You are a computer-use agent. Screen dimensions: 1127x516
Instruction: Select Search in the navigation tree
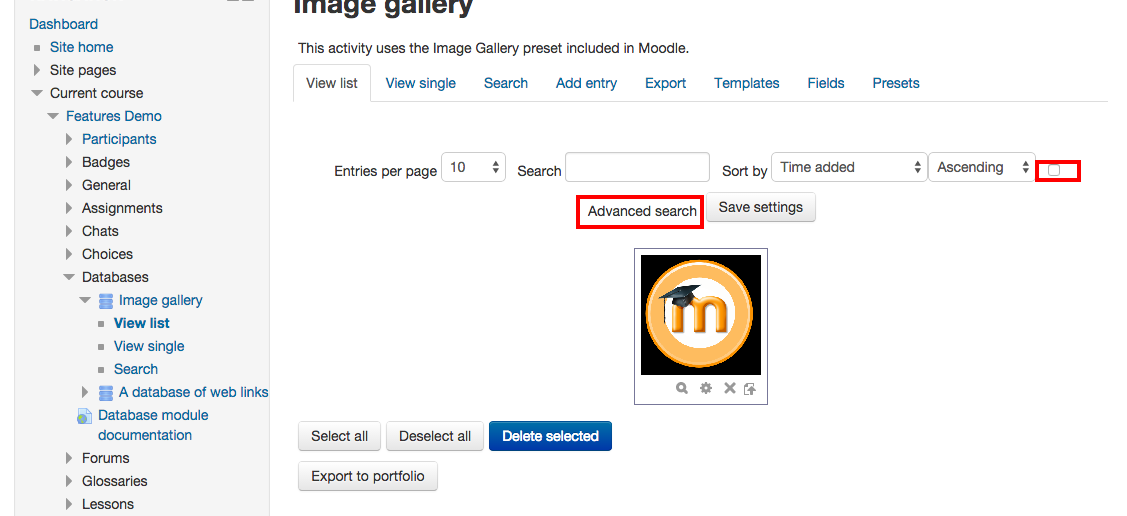(135, 369)
